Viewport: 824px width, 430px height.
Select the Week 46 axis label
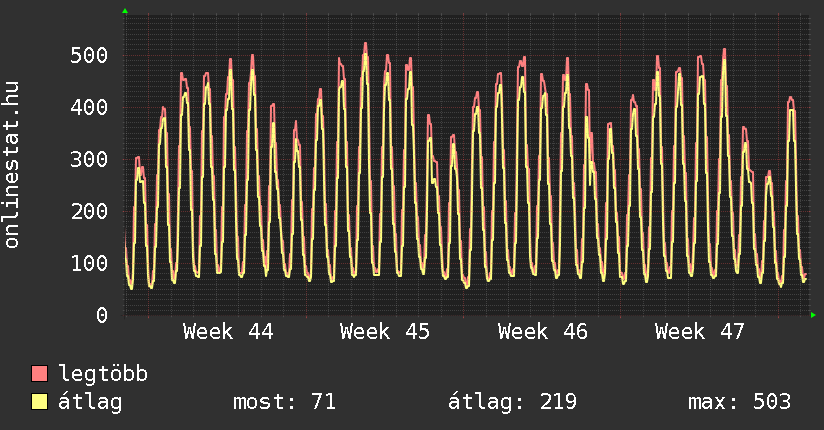tap(543, 332)
